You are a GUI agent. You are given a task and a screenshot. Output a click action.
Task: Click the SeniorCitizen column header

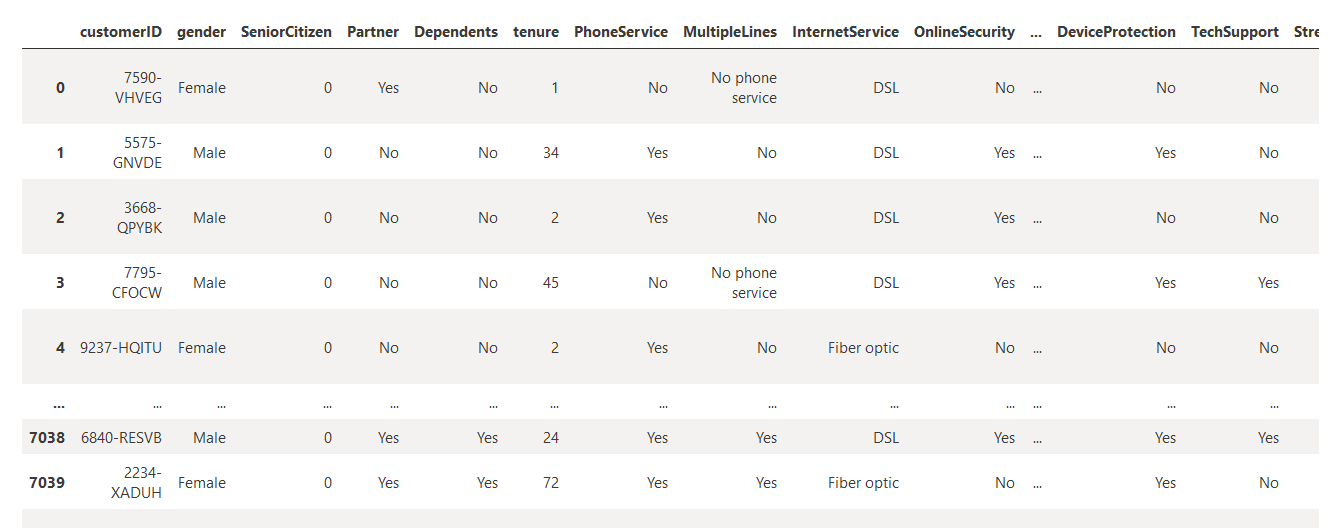pyautogui.click(x=286, y=32)
